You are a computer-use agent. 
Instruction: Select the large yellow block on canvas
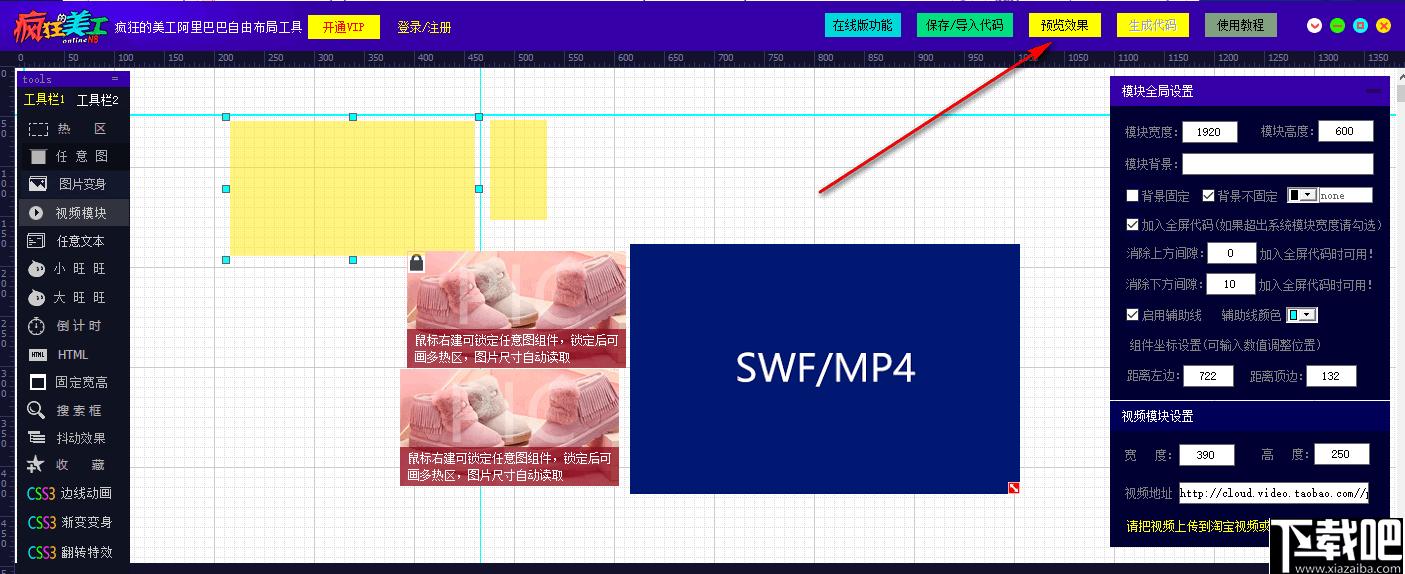[352, 188]
